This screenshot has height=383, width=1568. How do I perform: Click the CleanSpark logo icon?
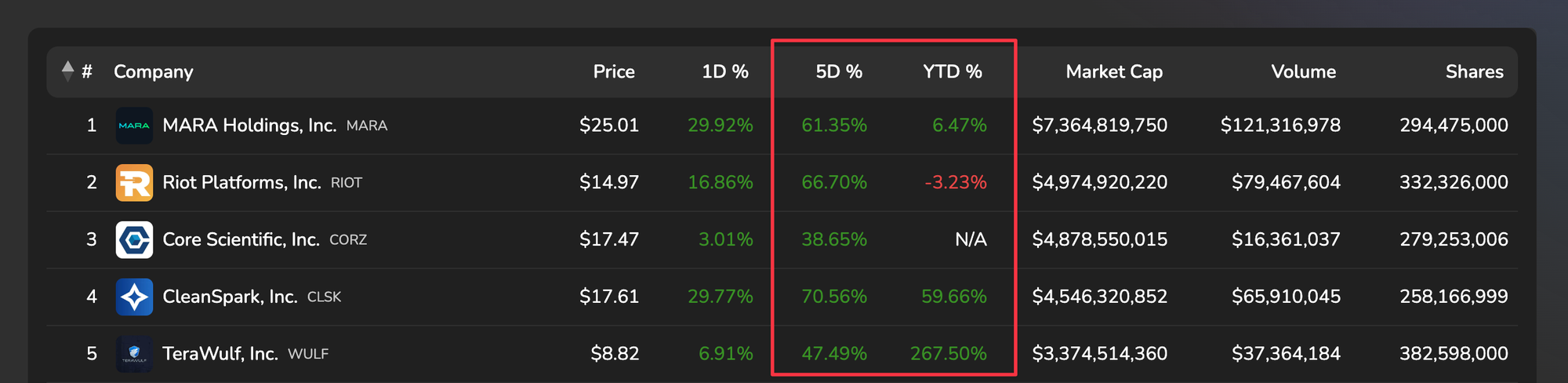pos(134,297)
